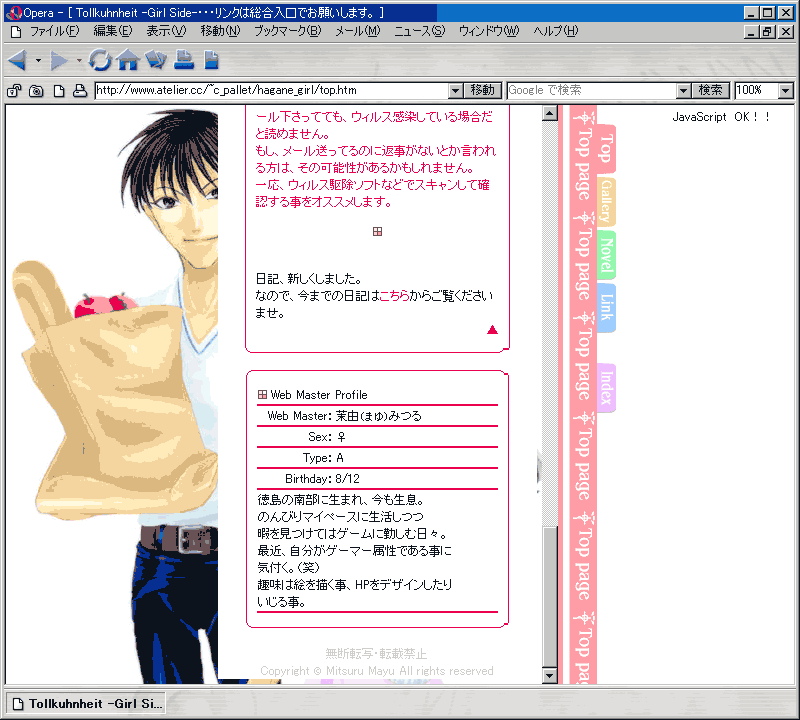Expand the Google search field dropdown

683,91
